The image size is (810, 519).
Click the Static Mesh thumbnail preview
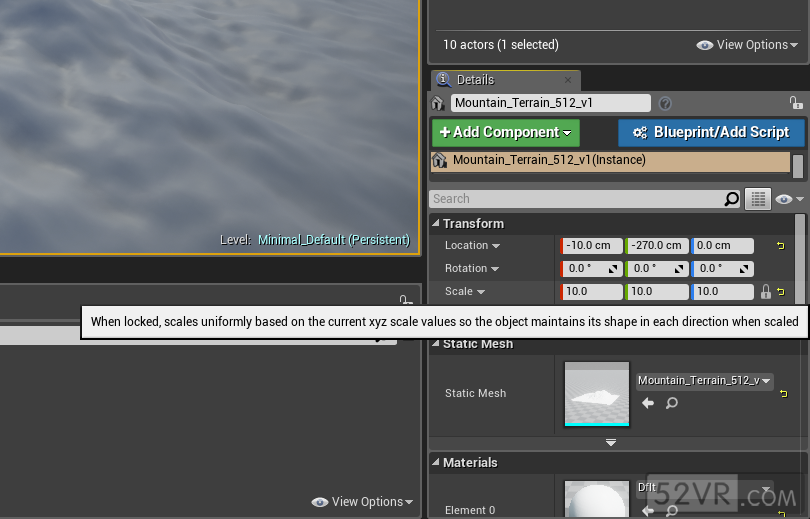click(x=597, y=394)
